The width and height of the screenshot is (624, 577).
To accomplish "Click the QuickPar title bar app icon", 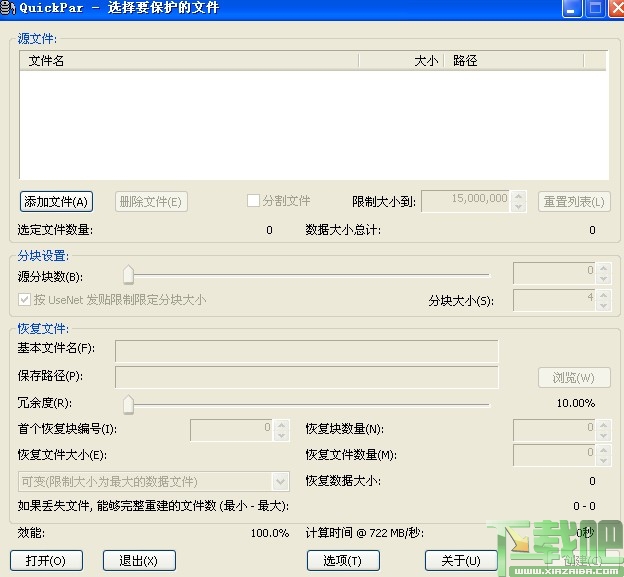I will [7, 8].
